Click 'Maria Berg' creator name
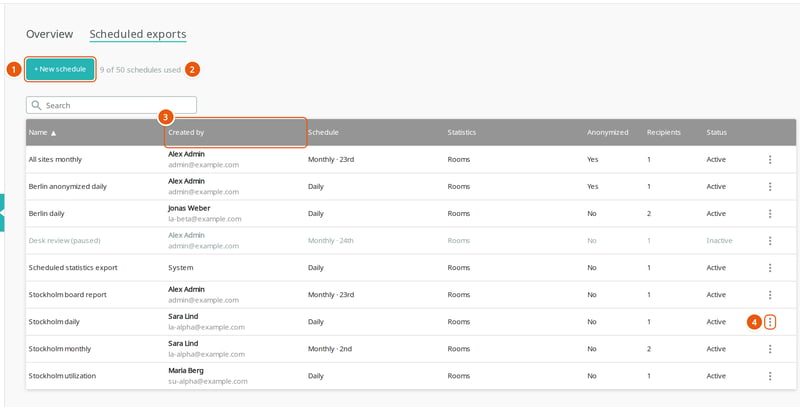800x407 pixels. [186, 370]
